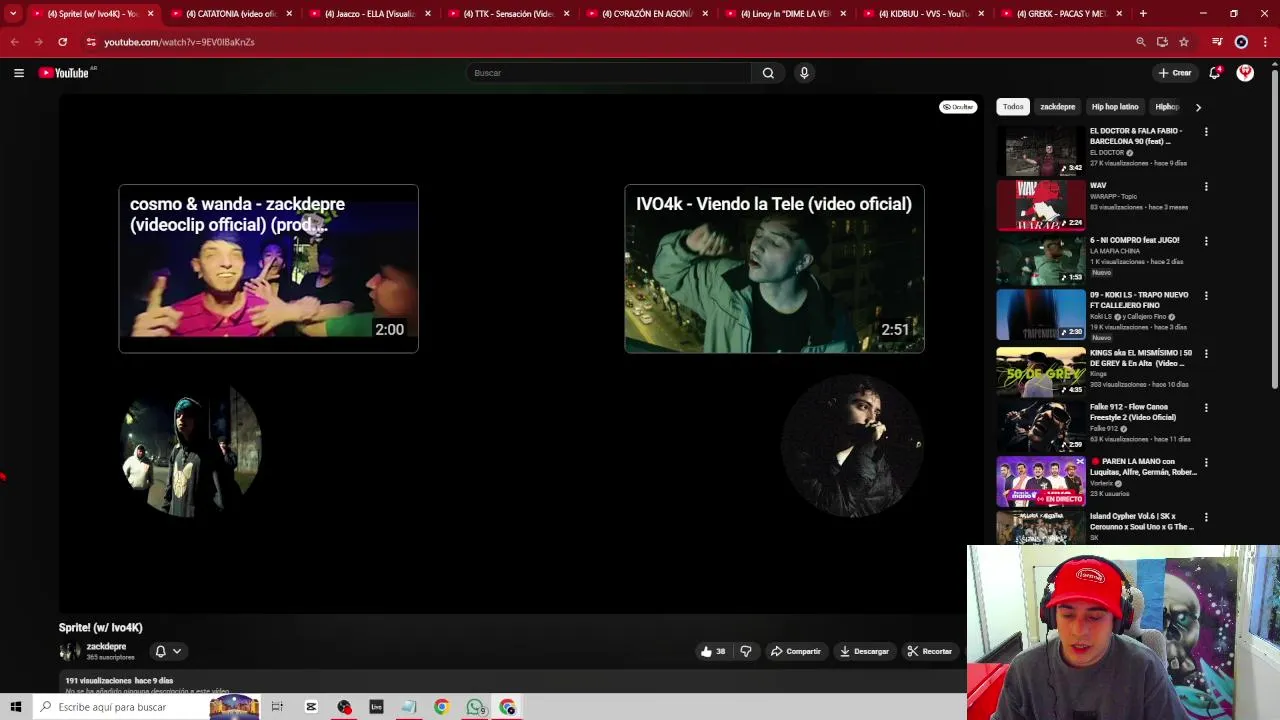Open the Chrome profile icon

click(x=1241, y=42)
